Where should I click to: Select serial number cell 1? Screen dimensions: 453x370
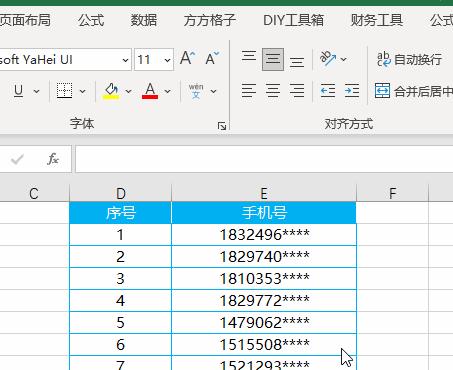pos(120,235)
